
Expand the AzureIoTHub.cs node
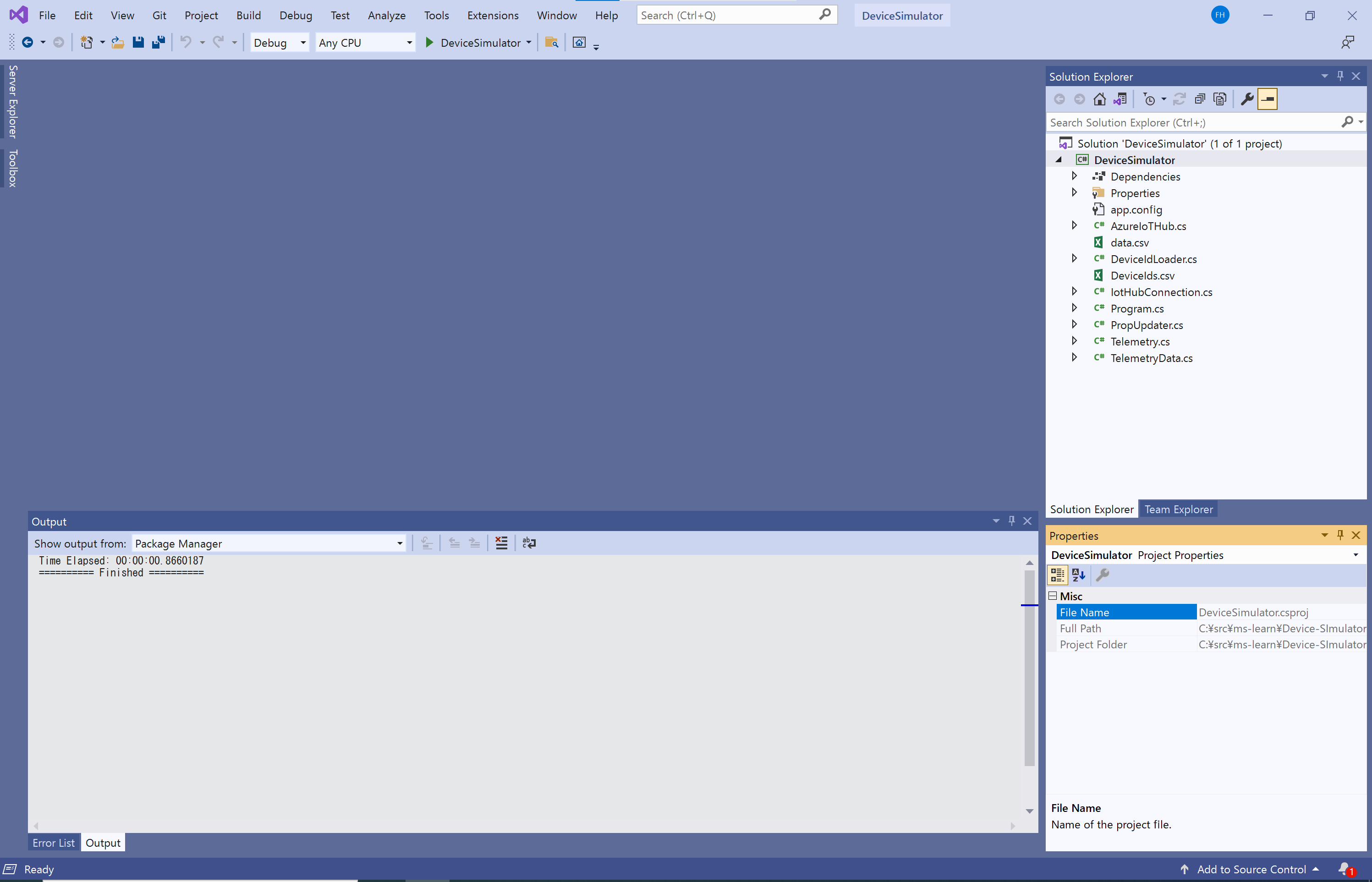click(1074, 225)
